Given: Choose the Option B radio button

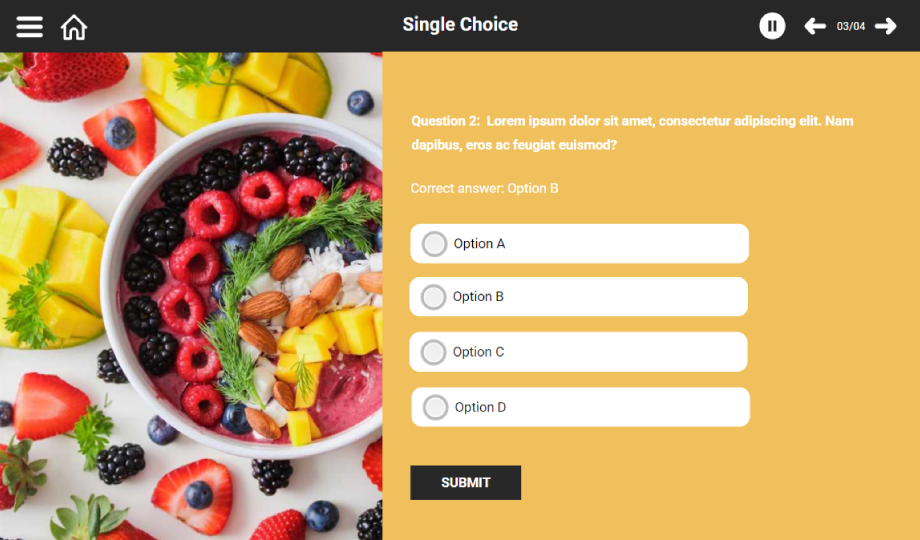Looking at the screenshot, I should 433,297.
